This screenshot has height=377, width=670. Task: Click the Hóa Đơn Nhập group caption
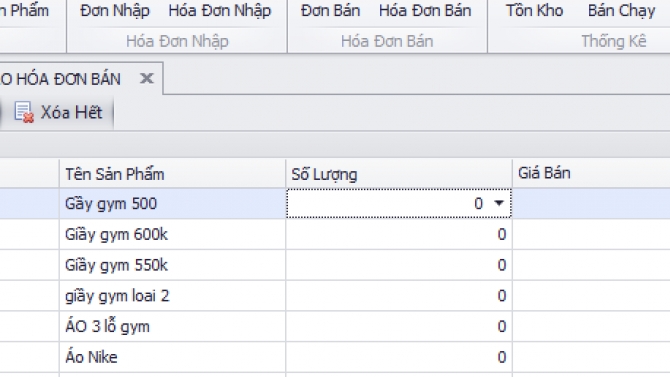(x=177, y=41)
